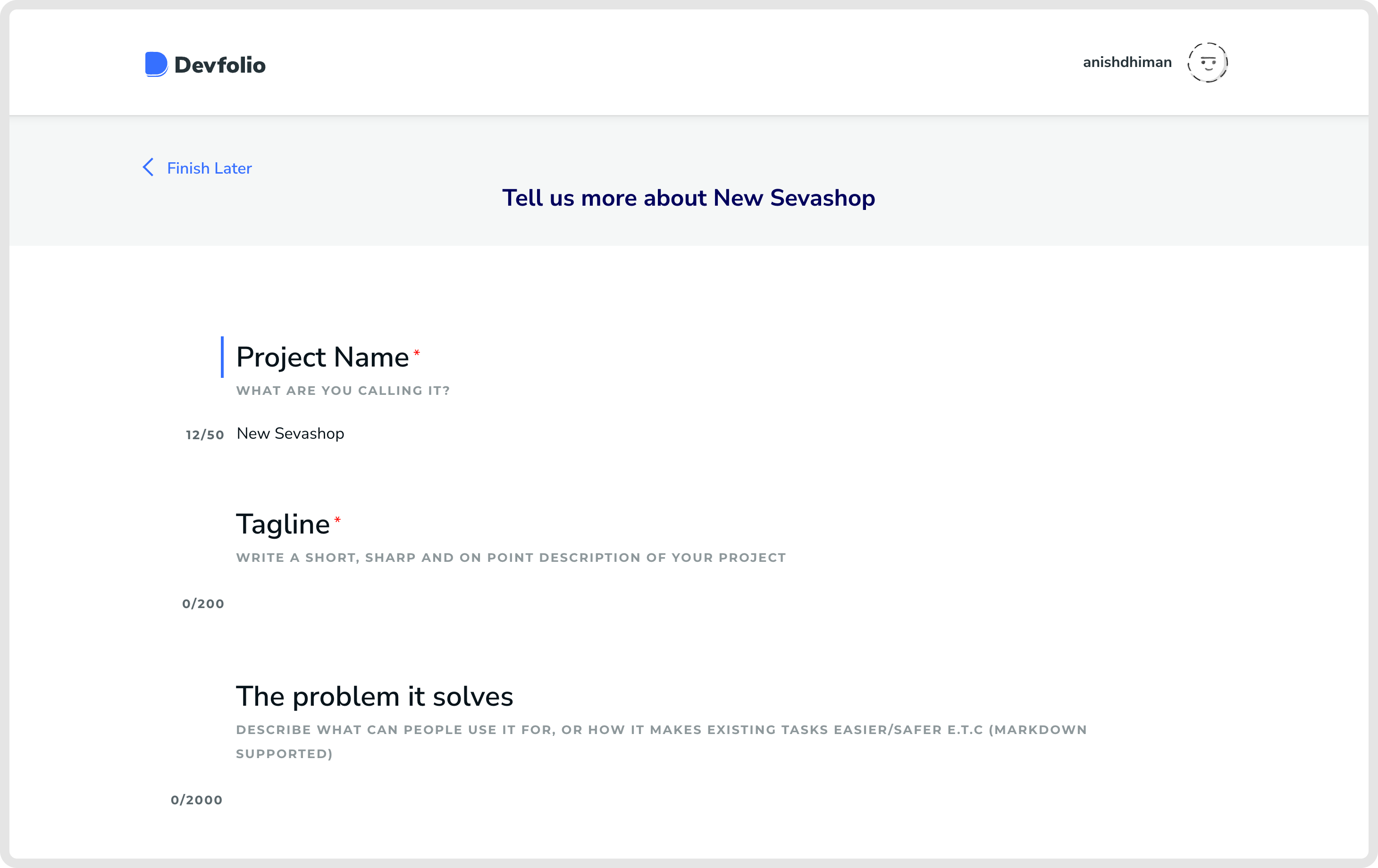Click the Project Name heading label

pos(322,358)
